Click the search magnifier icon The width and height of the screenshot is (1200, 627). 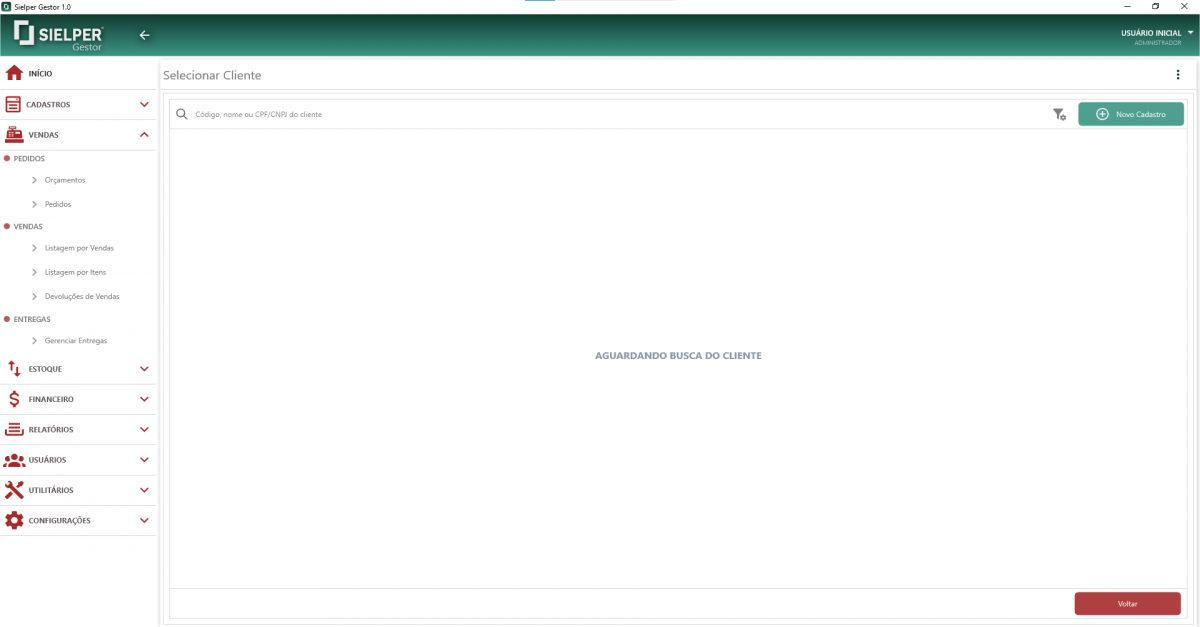(182, 114)
